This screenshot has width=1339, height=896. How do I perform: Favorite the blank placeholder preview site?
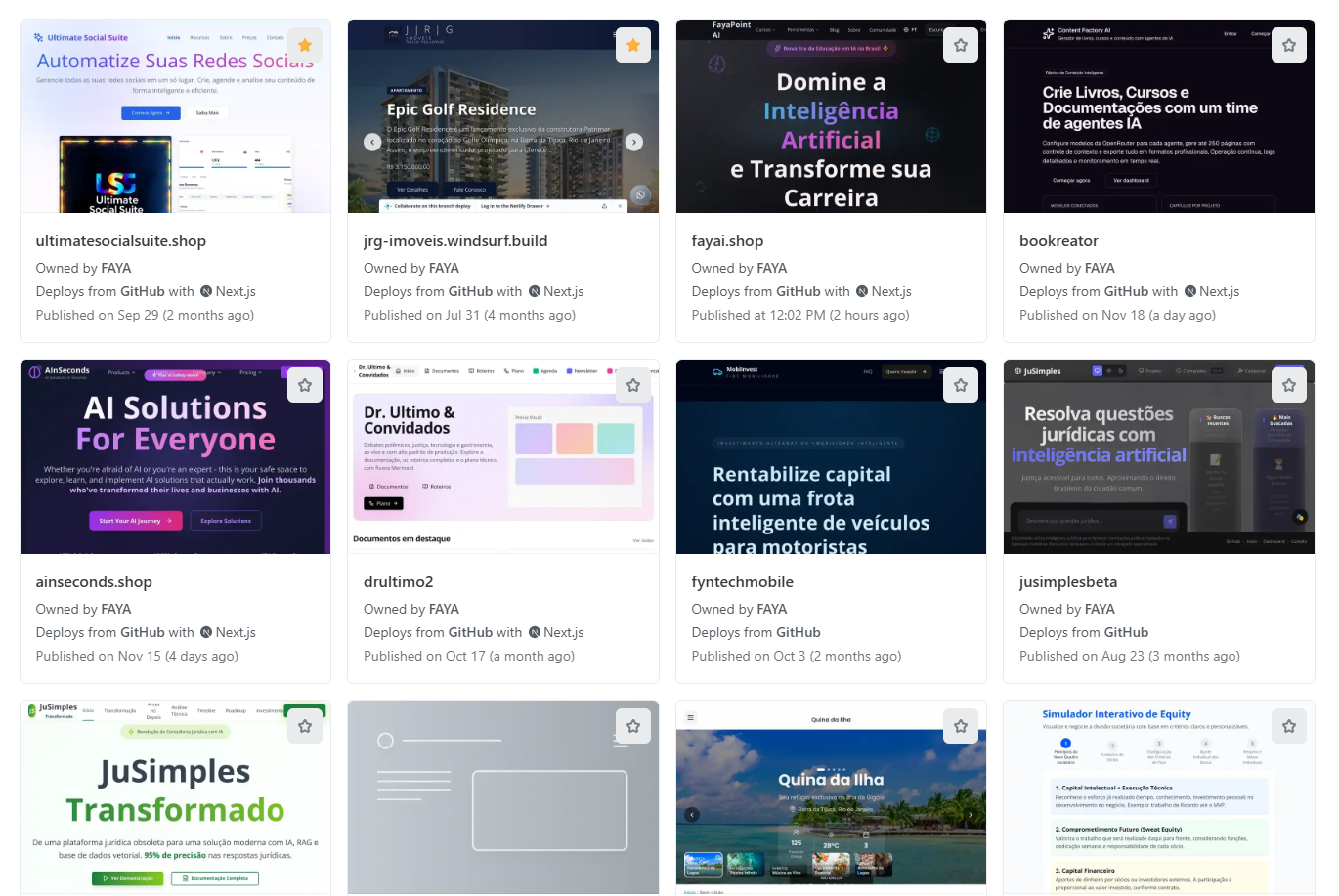pyautogui.click(x=633, y=726)
